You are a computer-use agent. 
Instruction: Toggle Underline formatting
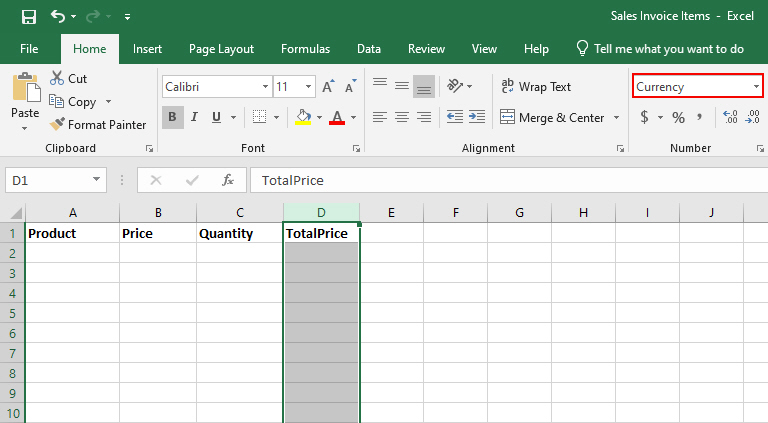tap(216, 117)
